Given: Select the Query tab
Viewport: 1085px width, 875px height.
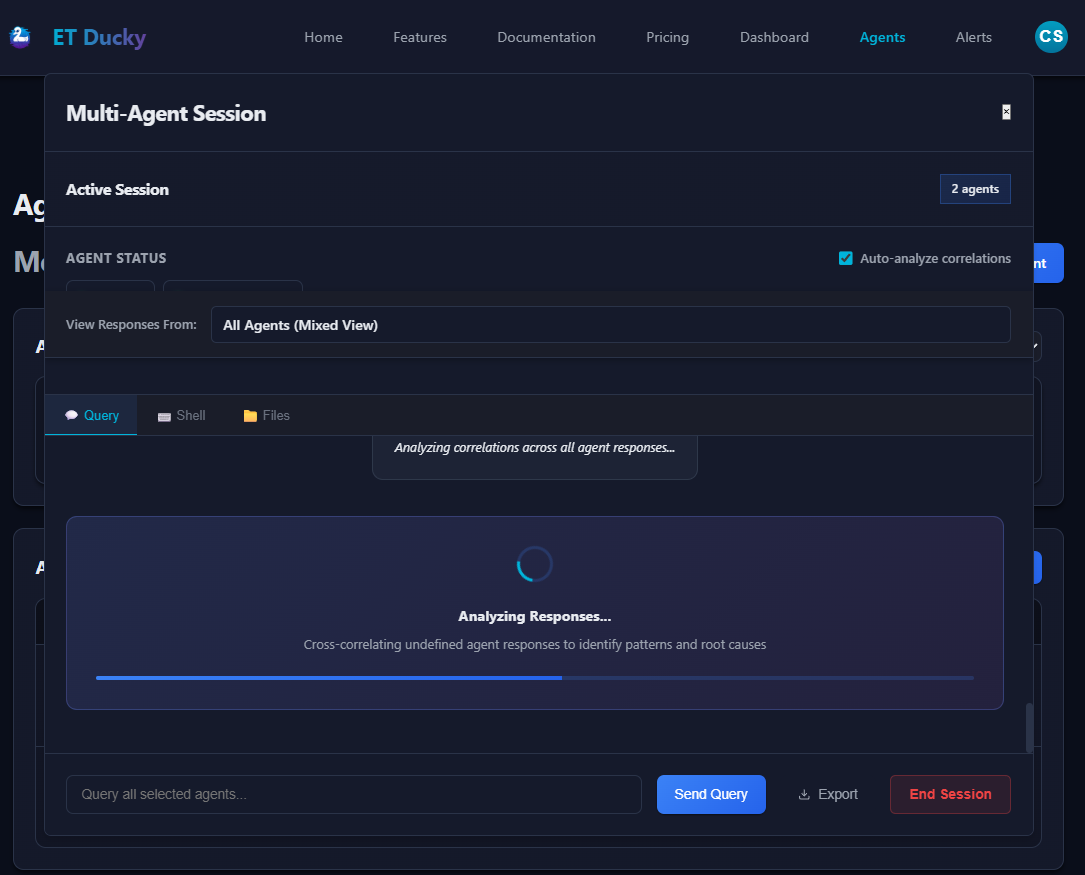Looking at the screenshot, I should point(91,415).
